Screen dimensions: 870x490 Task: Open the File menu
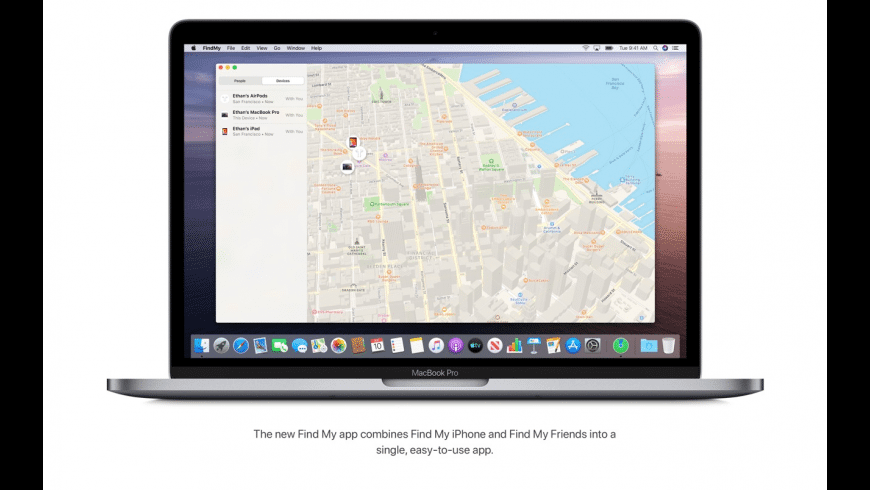231,48
